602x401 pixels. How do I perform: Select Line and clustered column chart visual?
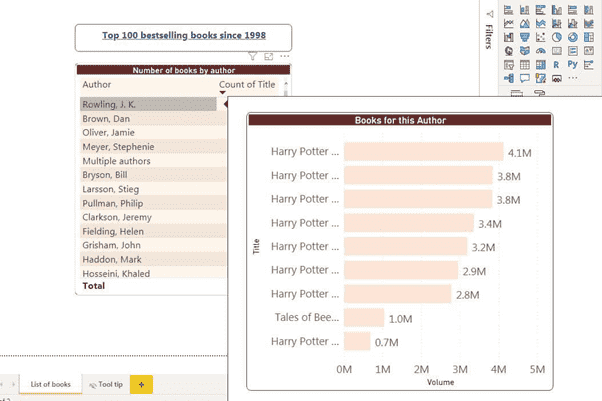tap(572, 23)
